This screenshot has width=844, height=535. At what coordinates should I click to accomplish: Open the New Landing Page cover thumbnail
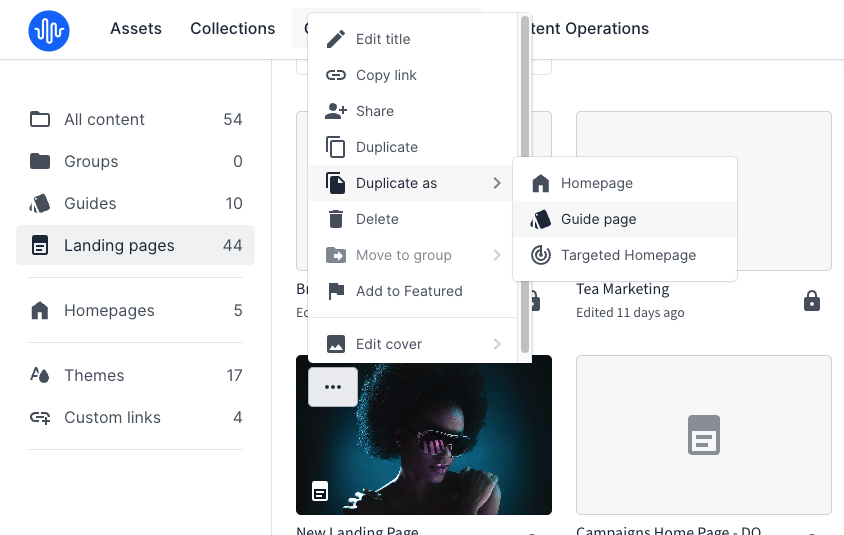point(424,435)
